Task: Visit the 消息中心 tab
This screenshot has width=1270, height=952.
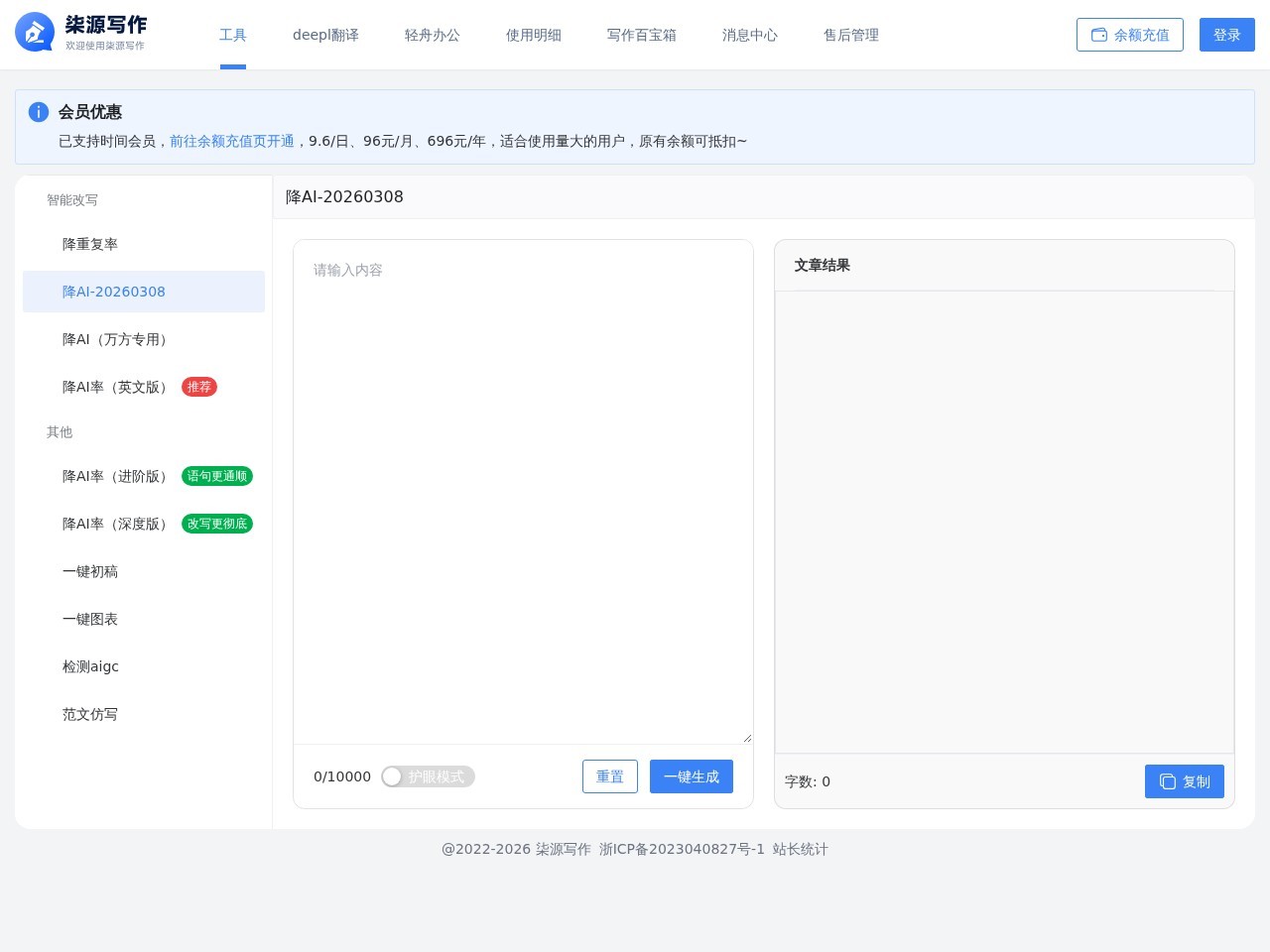Action: coord(750,35)
